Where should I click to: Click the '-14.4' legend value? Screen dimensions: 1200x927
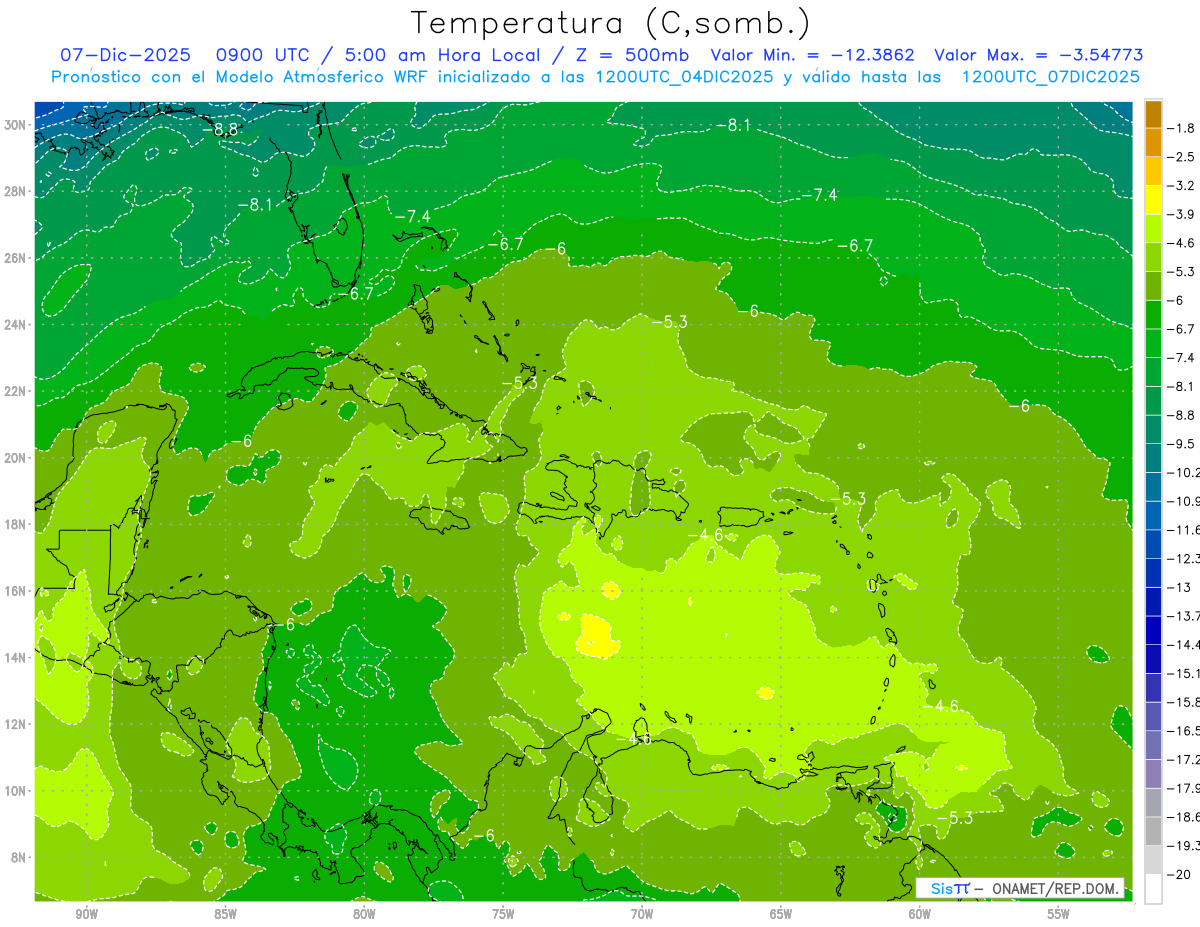tap(1183, 645)
